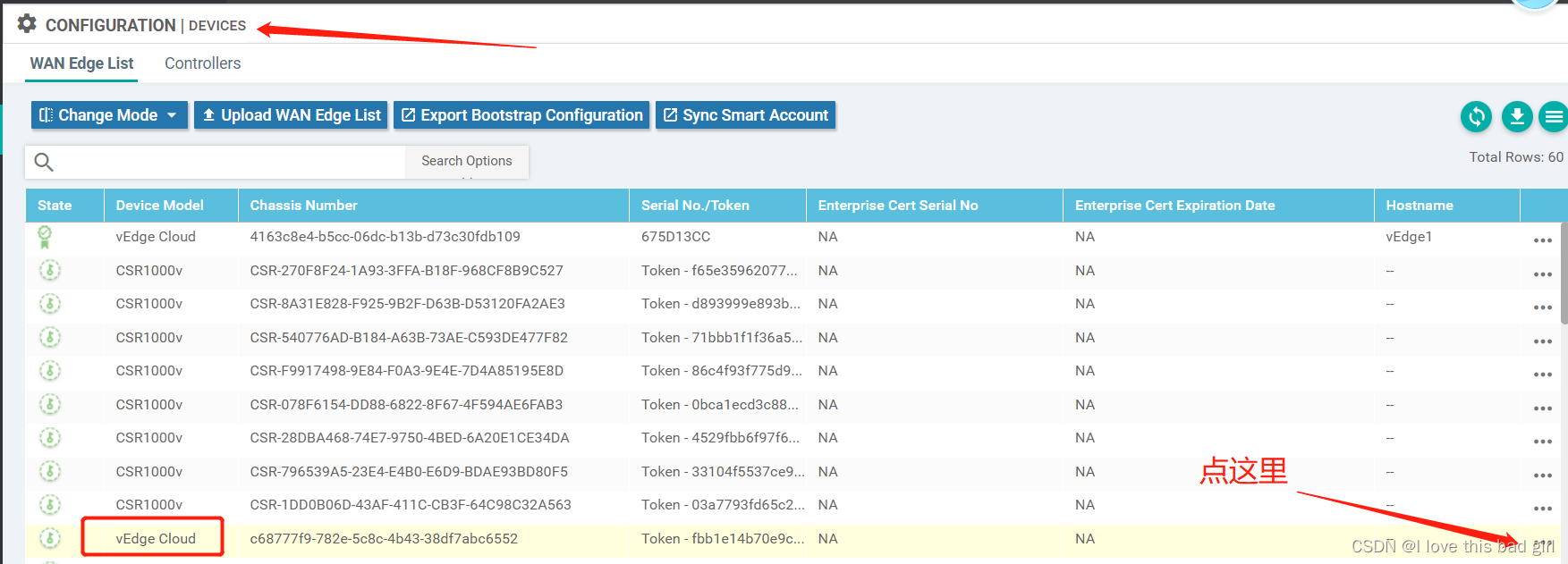Click serial number 675D13CC
Viewport: 1568px width, 564px height.
pos(675,237)
